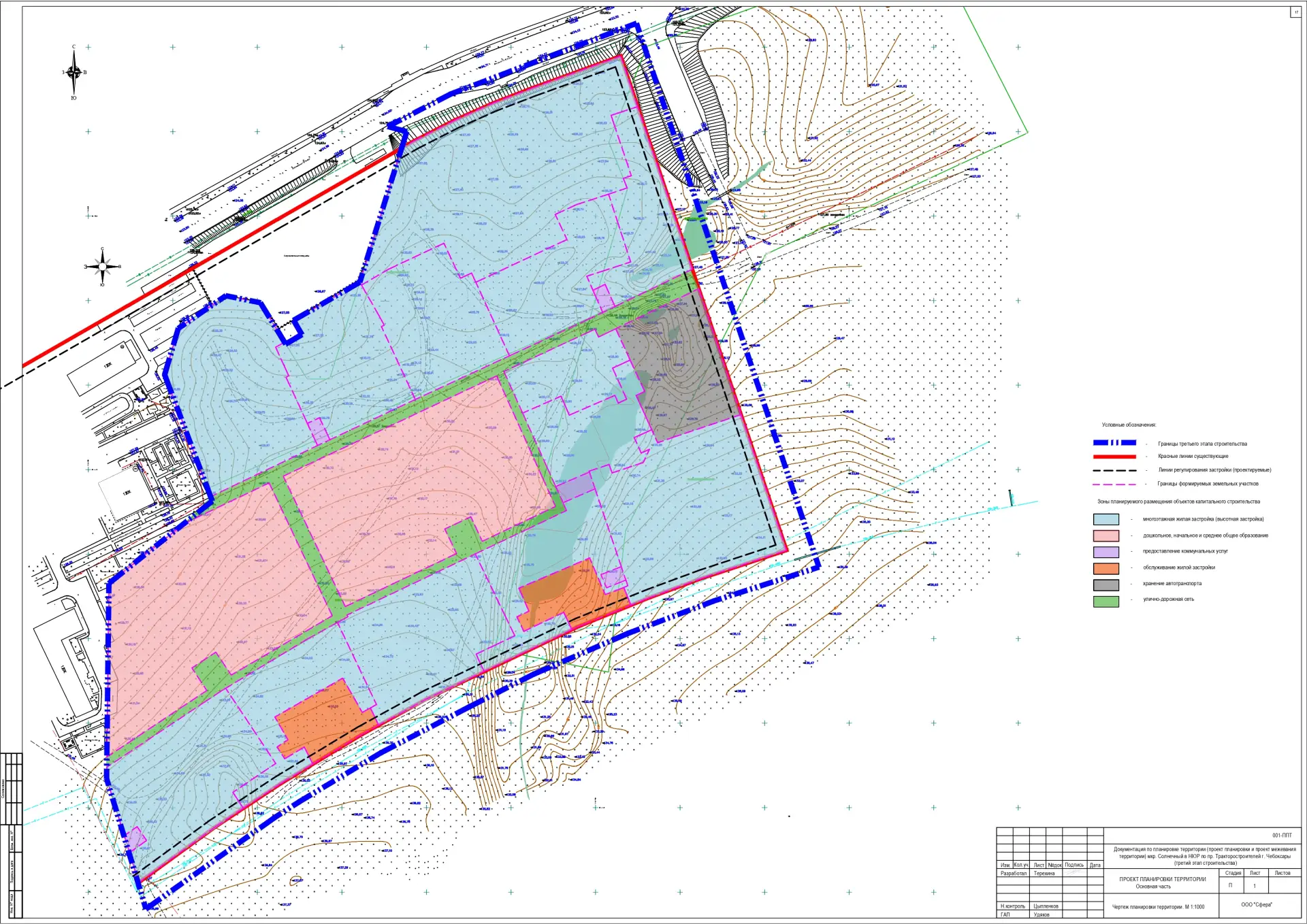Click the 'улично-дорожная сеть' legend text
The width and height of the screenshot is (1307, 924).
[1168, 599]
